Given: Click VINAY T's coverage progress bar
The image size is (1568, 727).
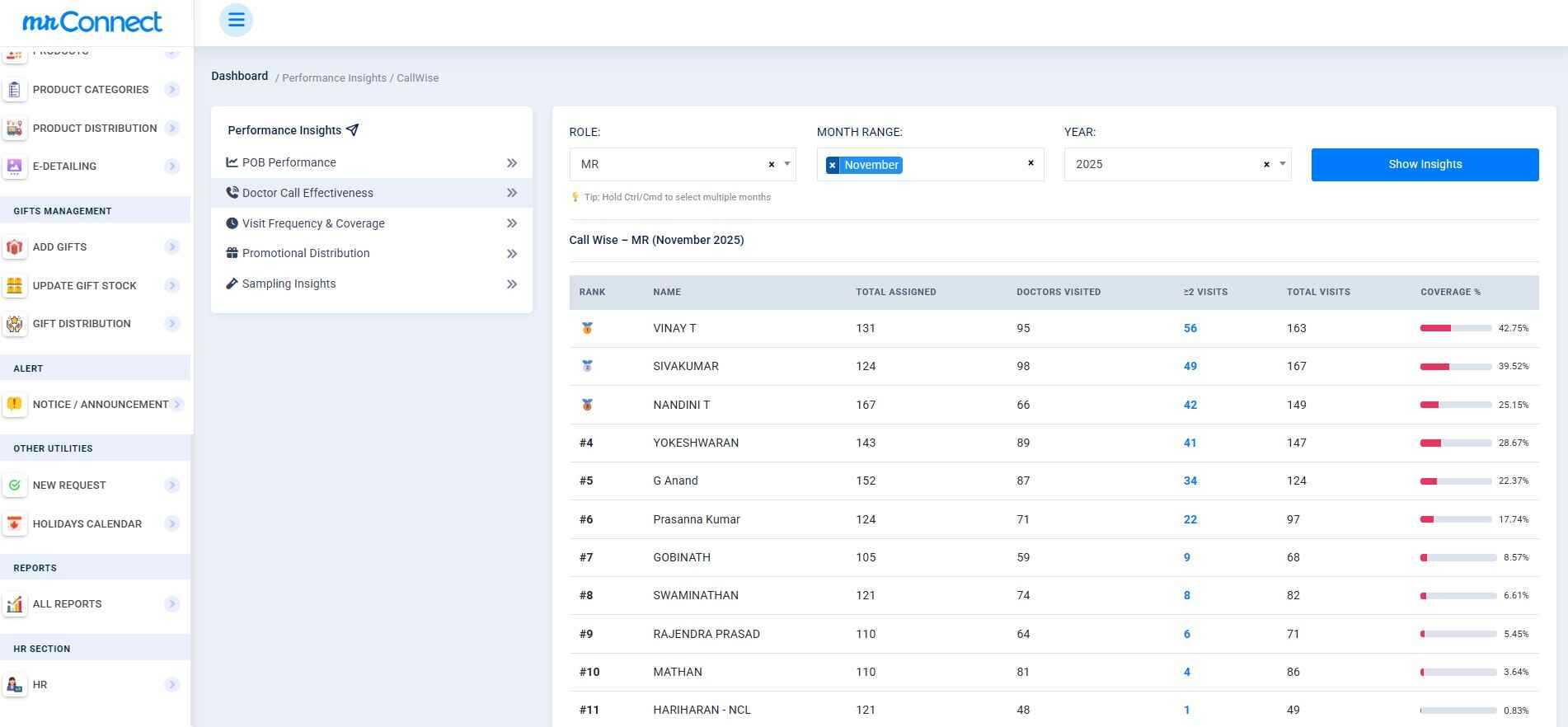Looking at the screenshot, I should 1455,328.
